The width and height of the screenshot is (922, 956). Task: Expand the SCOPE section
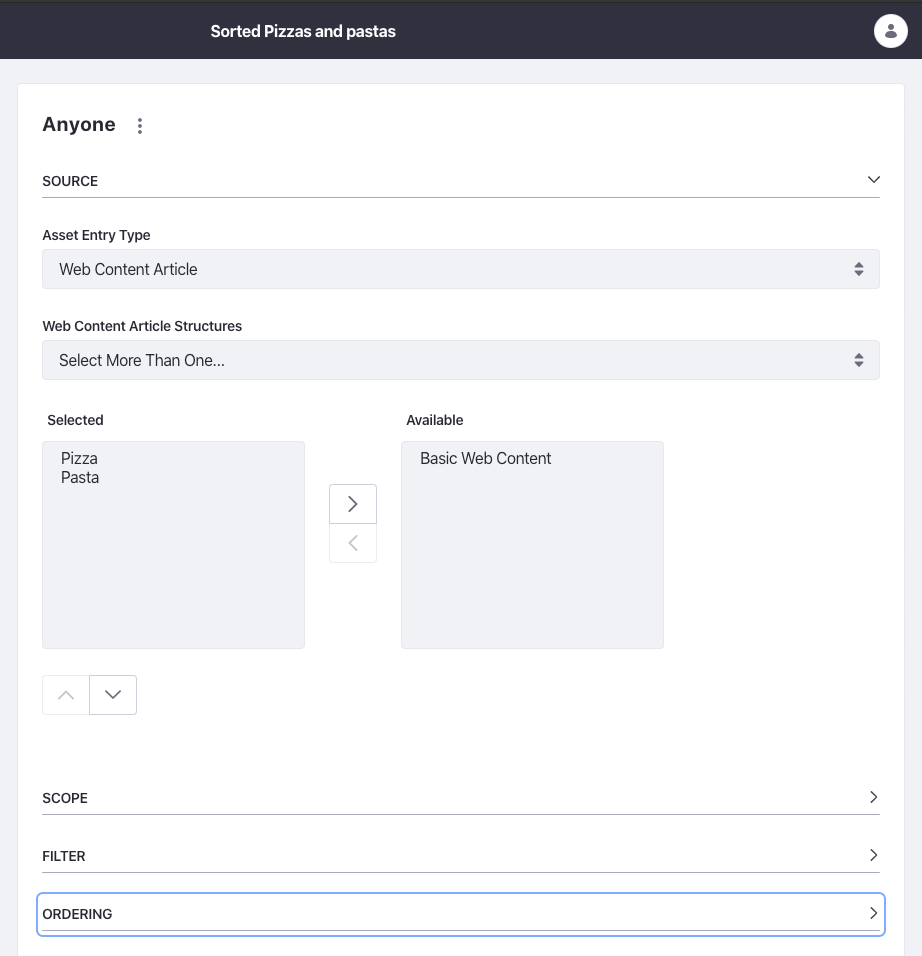pos(873,797)
